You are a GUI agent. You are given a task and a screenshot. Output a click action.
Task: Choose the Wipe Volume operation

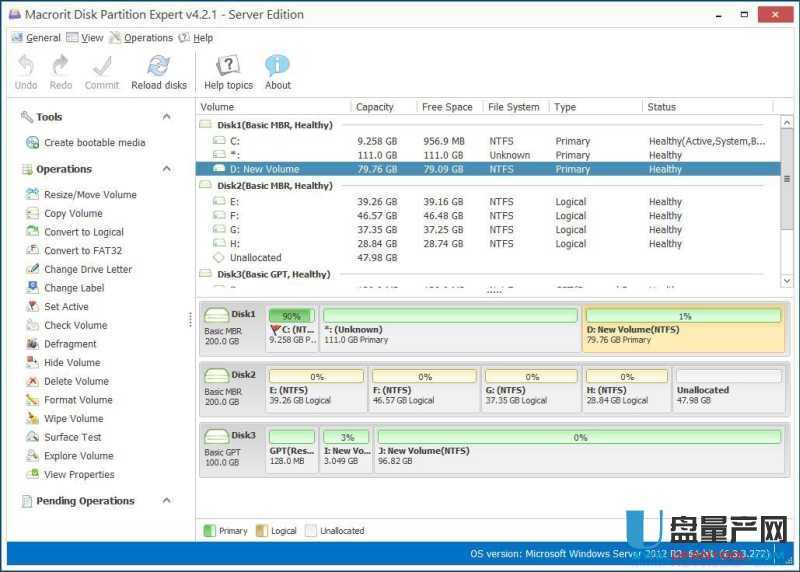tap(73, 419)
